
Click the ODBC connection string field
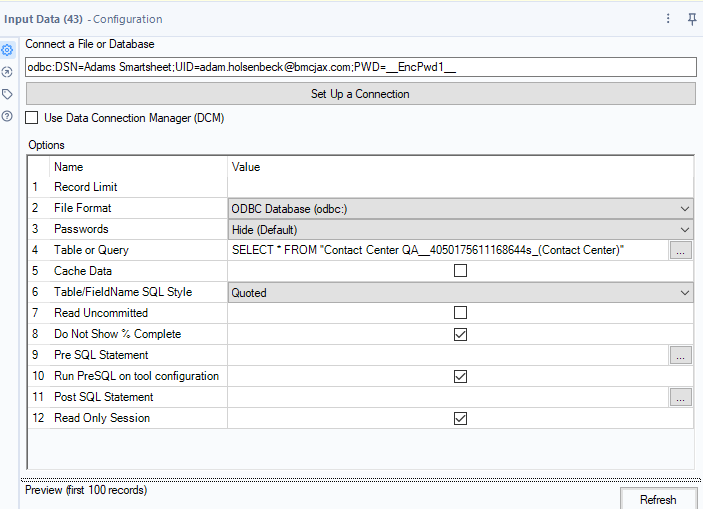point(360,67)
